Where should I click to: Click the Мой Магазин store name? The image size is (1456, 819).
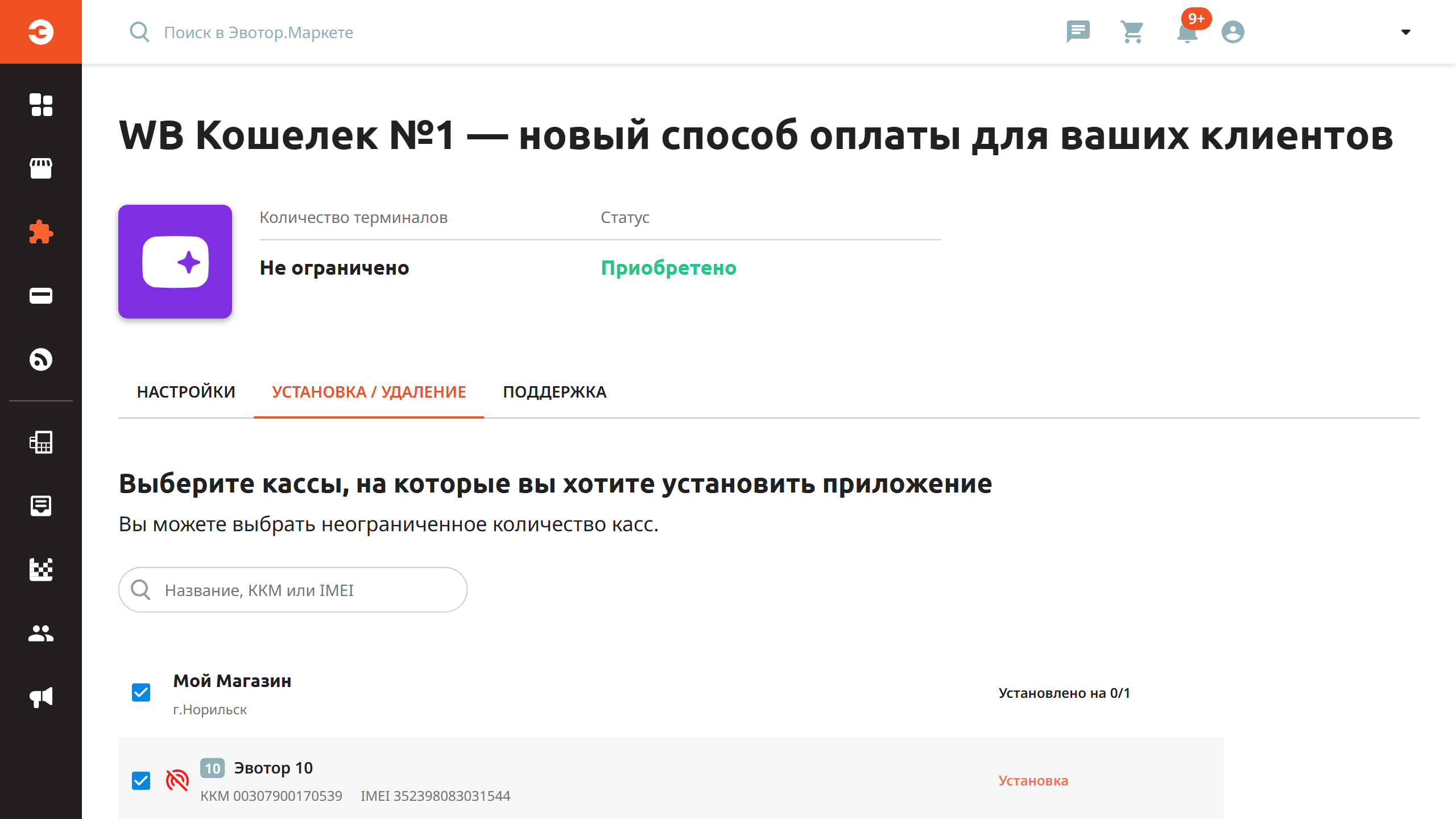pyautogui.click(x=232, y=681)
